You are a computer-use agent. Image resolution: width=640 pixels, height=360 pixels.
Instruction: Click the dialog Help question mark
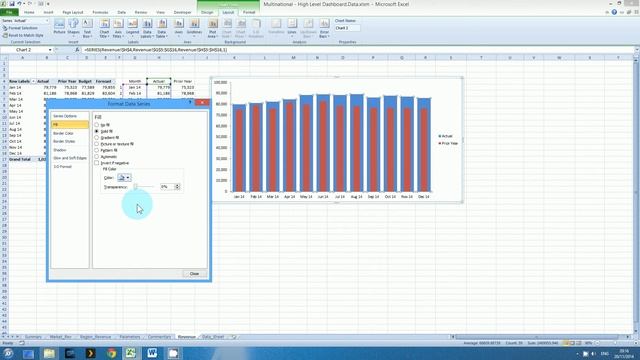190,102
